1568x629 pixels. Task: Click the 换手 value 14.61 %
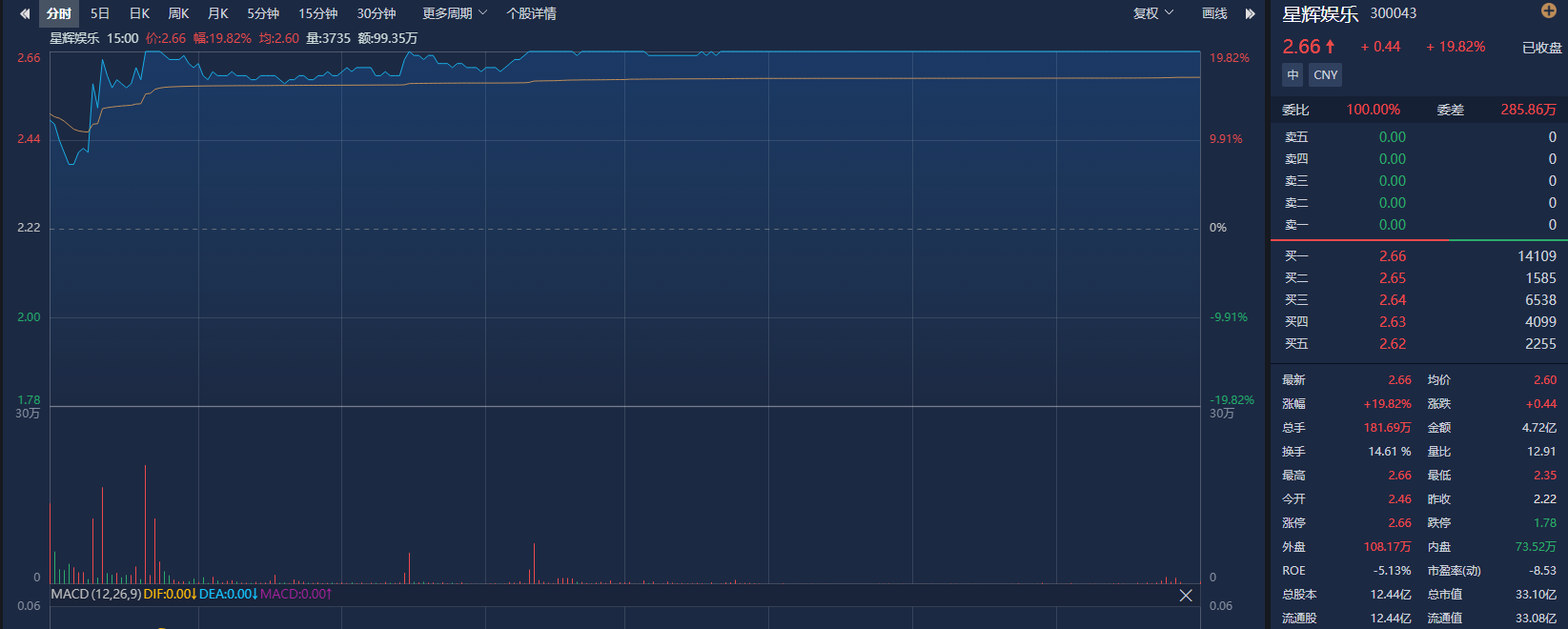(1390, 452)
